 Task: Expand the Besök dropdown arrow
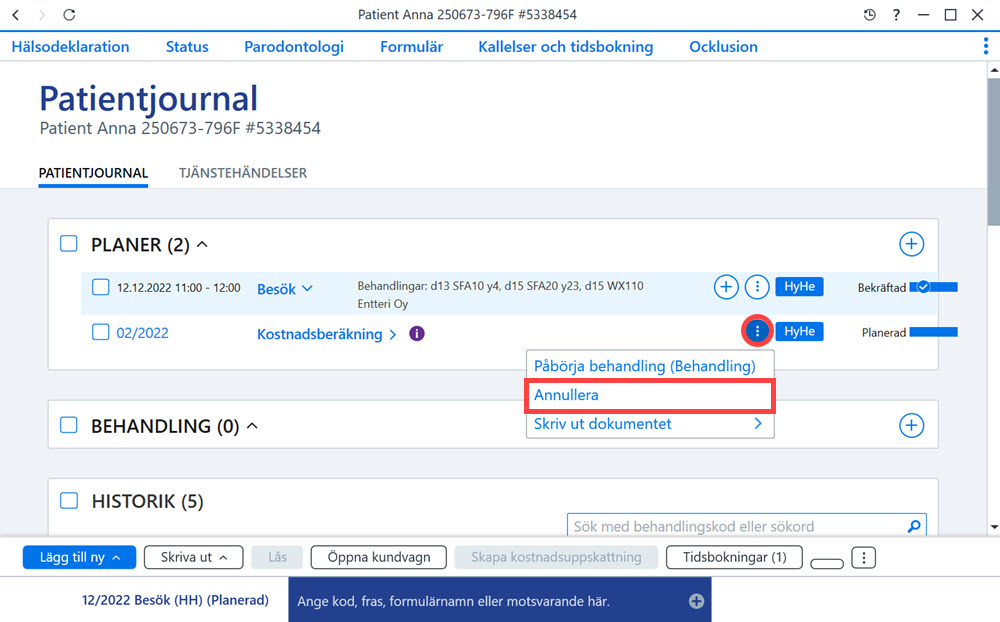click(307, 288)
